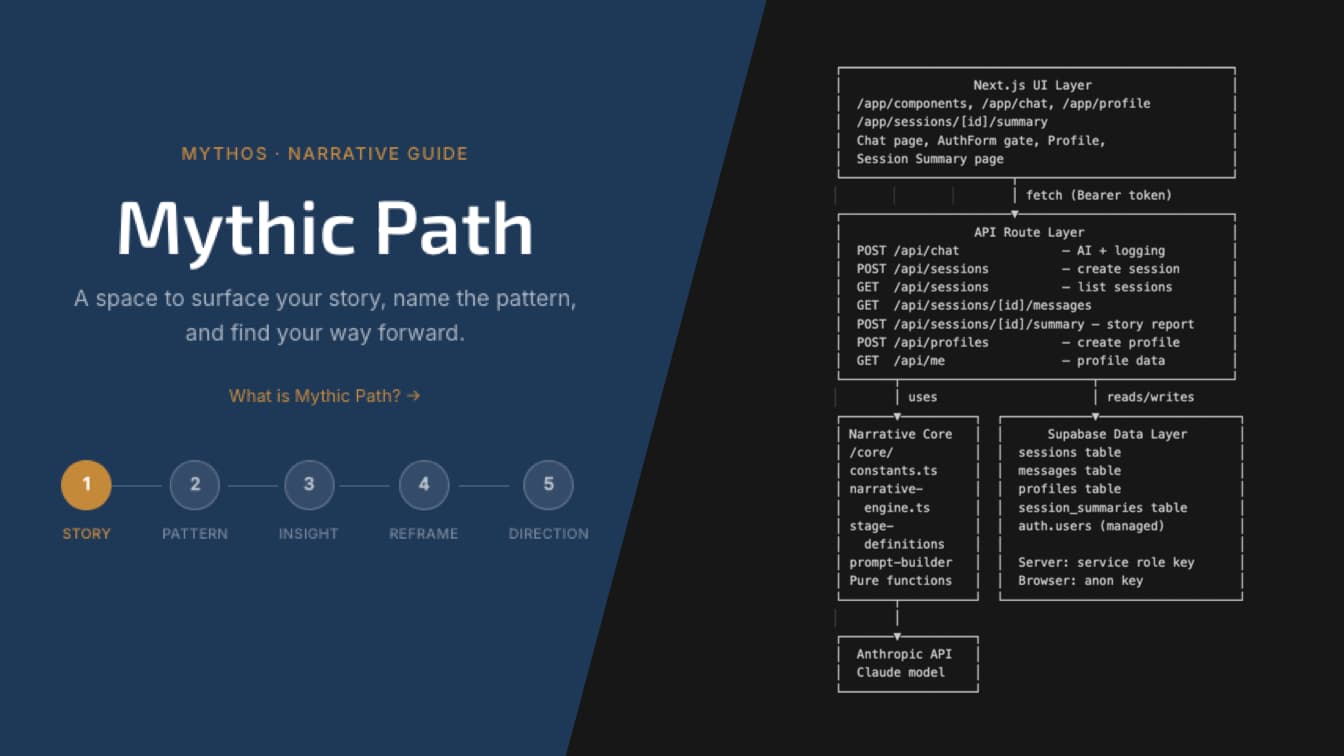The width and height of the screenshot is (1344, 756).
Task: Click 'Browser: anon key' line
Action: click(x=1080, y=580)
